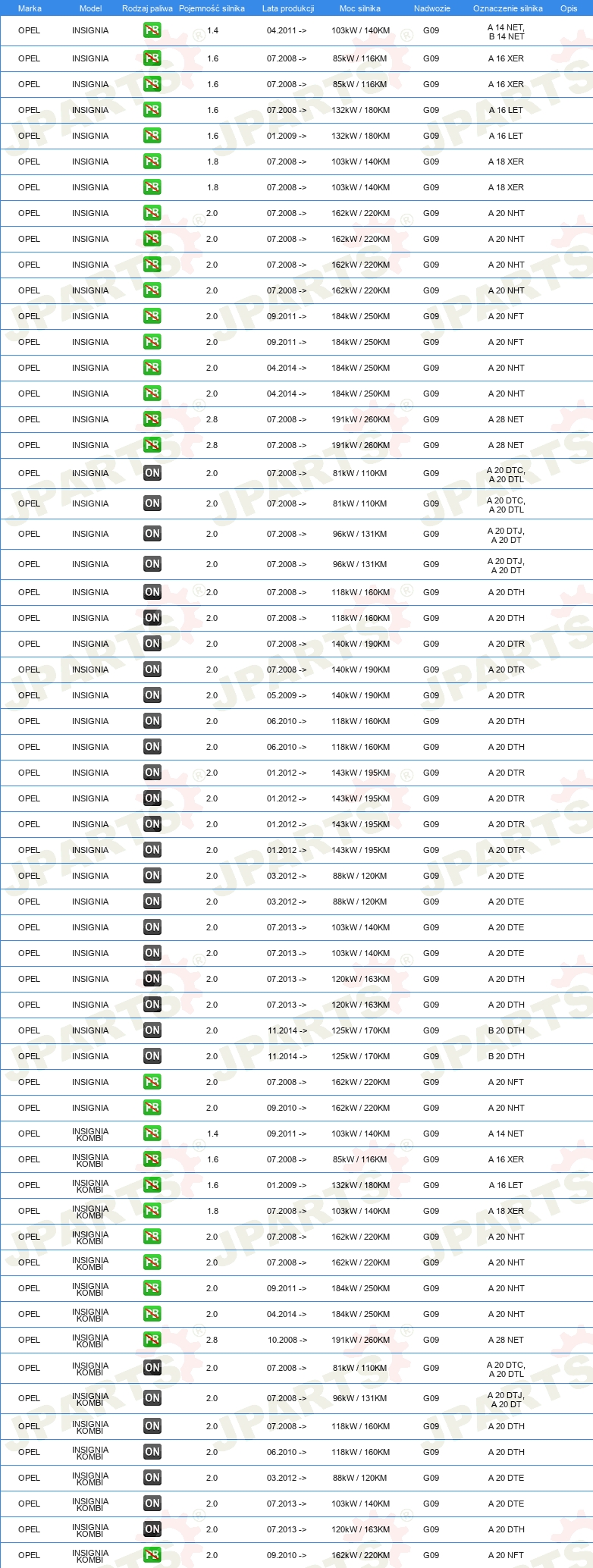Viewport: 593px width, 1568px height.
Task: Select 'A 16 LET' in Insignia Kombi row
Action: point(506,1185)
